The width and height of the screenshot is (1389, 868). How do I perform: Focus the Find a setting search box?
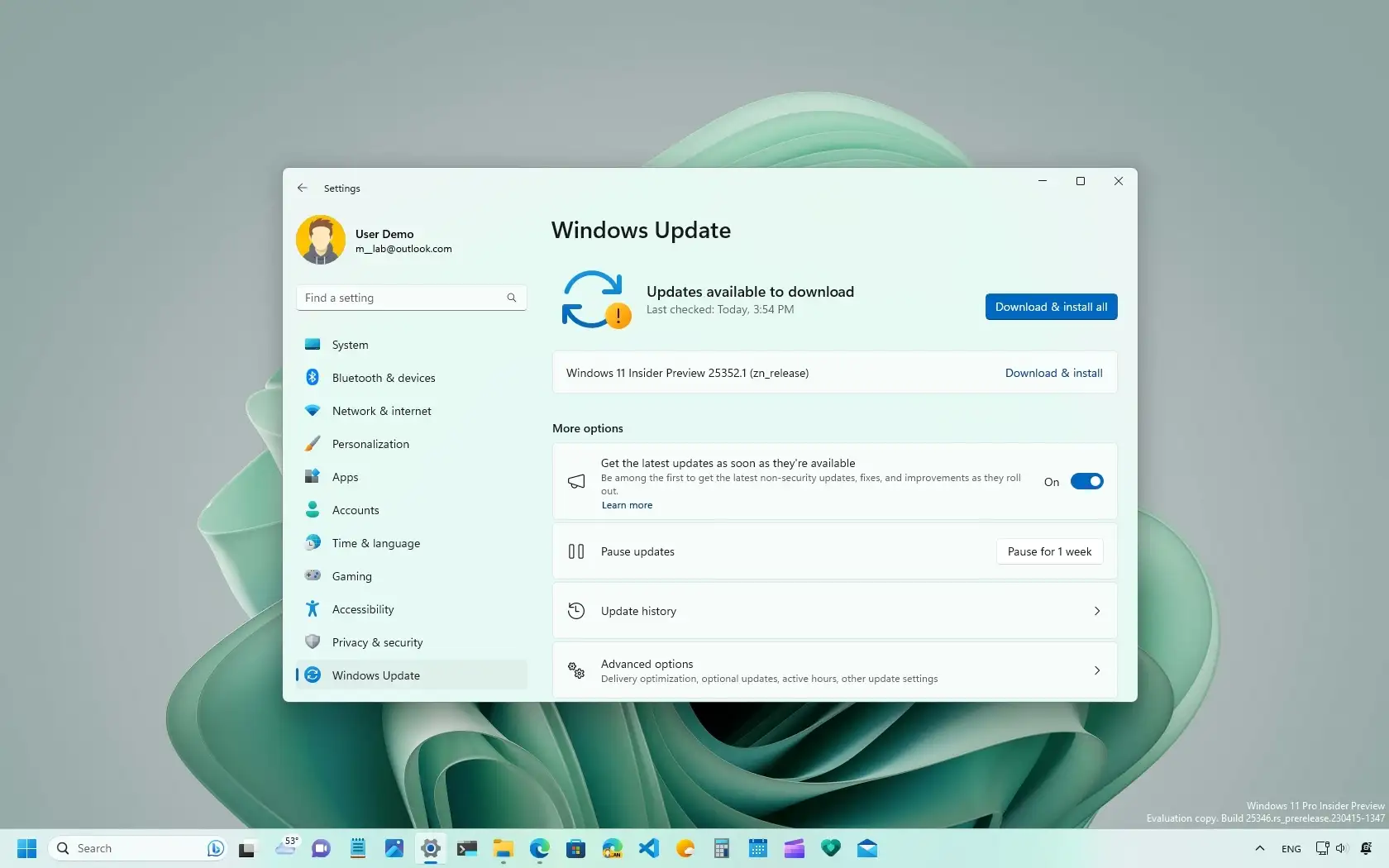pos(411,298)
